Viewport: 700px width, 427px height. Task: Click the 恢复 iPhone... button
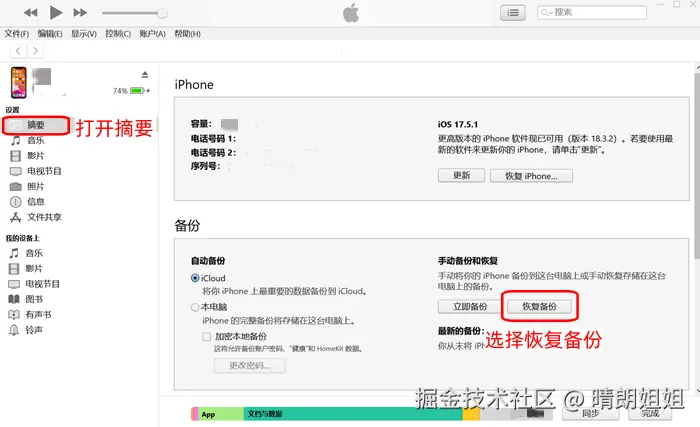click(x=531, y=176)
